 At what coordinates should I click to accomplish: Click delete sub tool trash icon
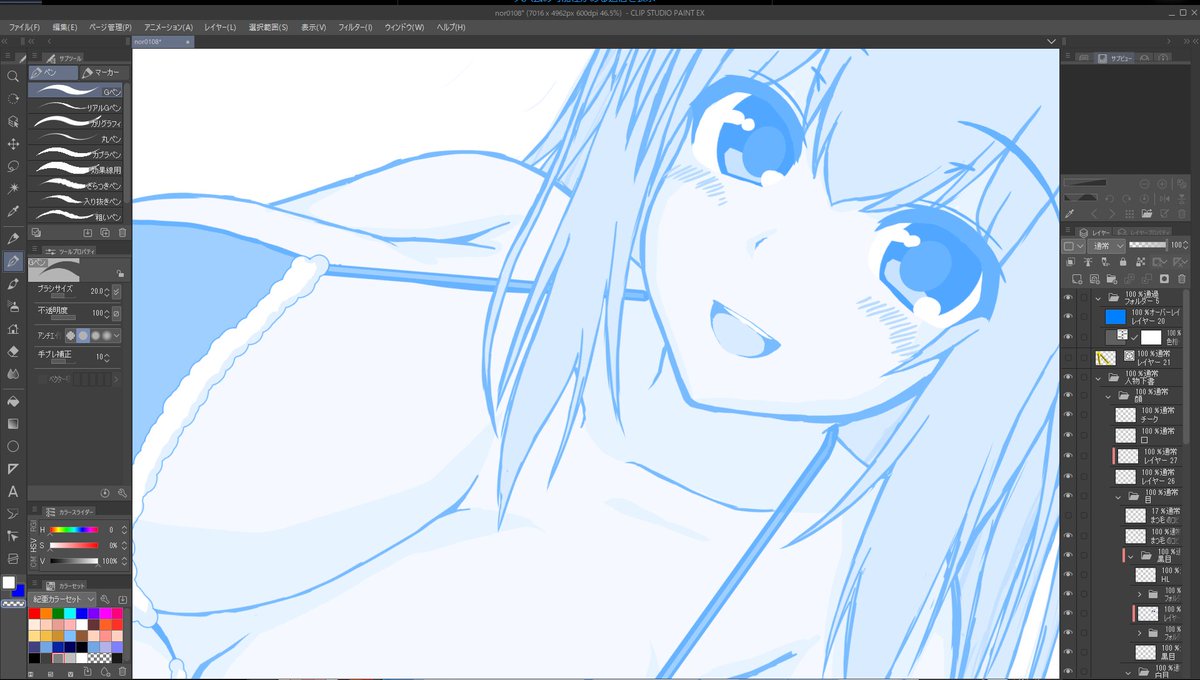click(x=122, y=232)
